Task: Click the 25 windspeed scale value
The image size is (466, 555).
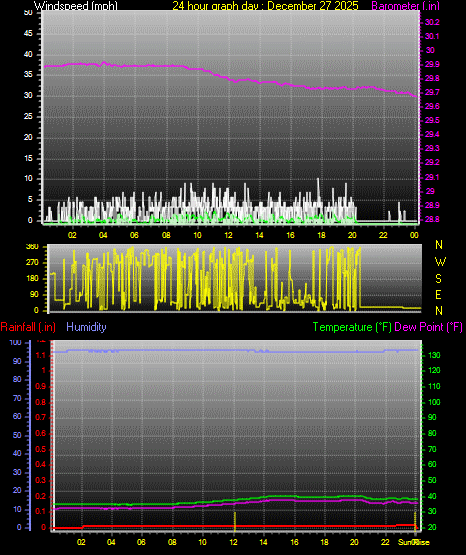Action: pyautogui.click(x=28, y=116)
